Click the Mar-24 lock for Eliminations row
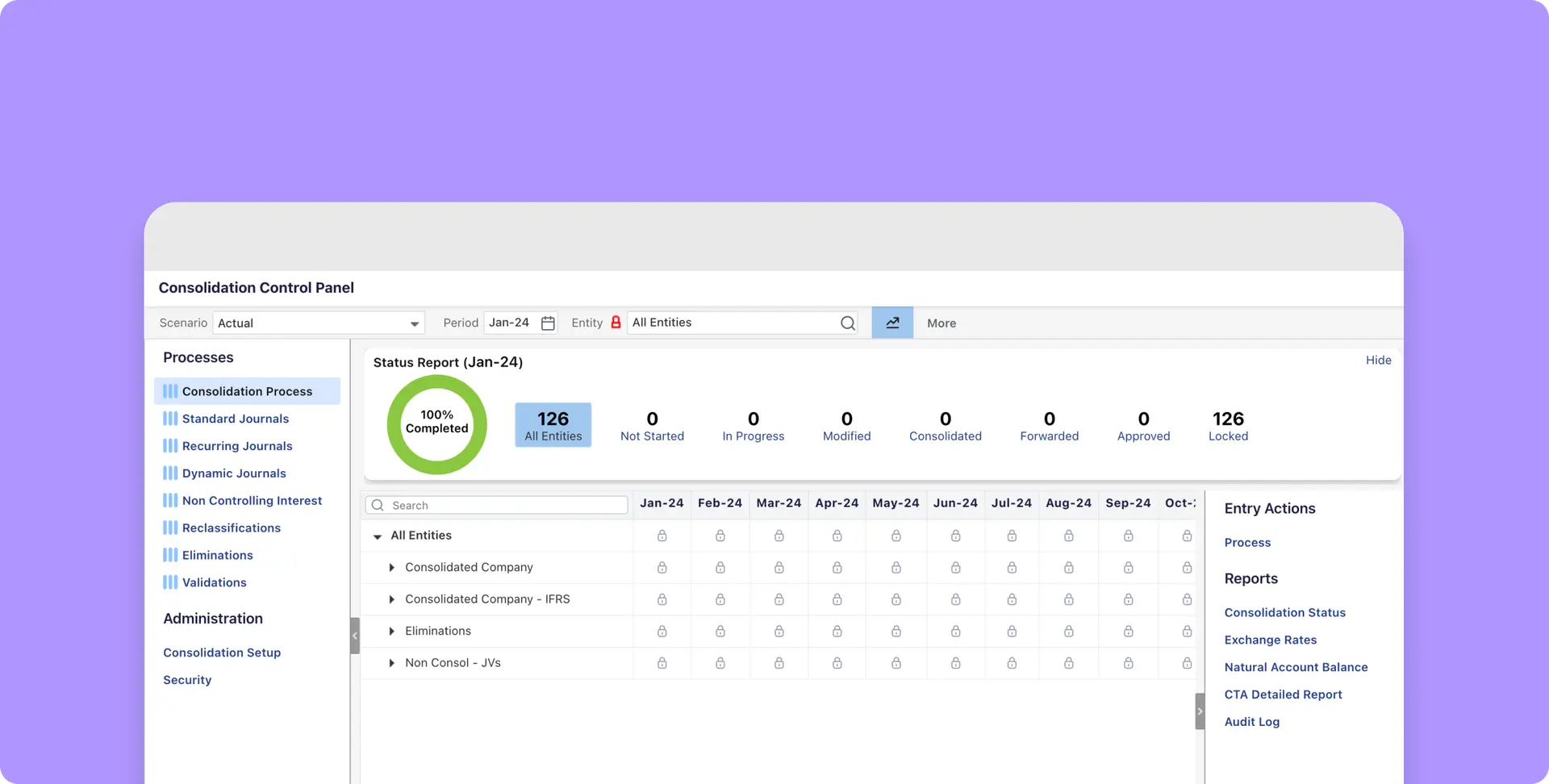 click(x=778, y=631)
